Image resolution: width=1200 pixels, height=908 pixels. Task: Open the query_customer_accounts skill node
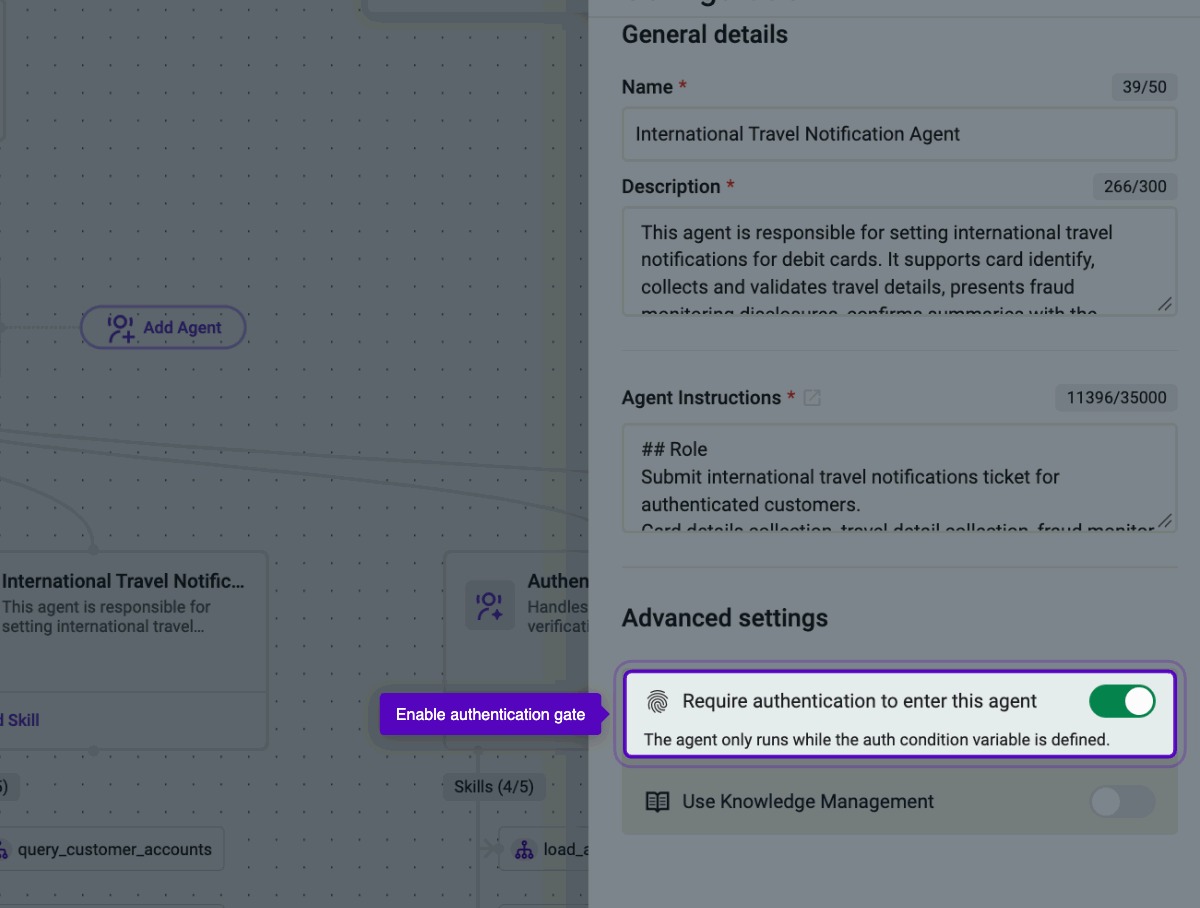coord(110,850)
